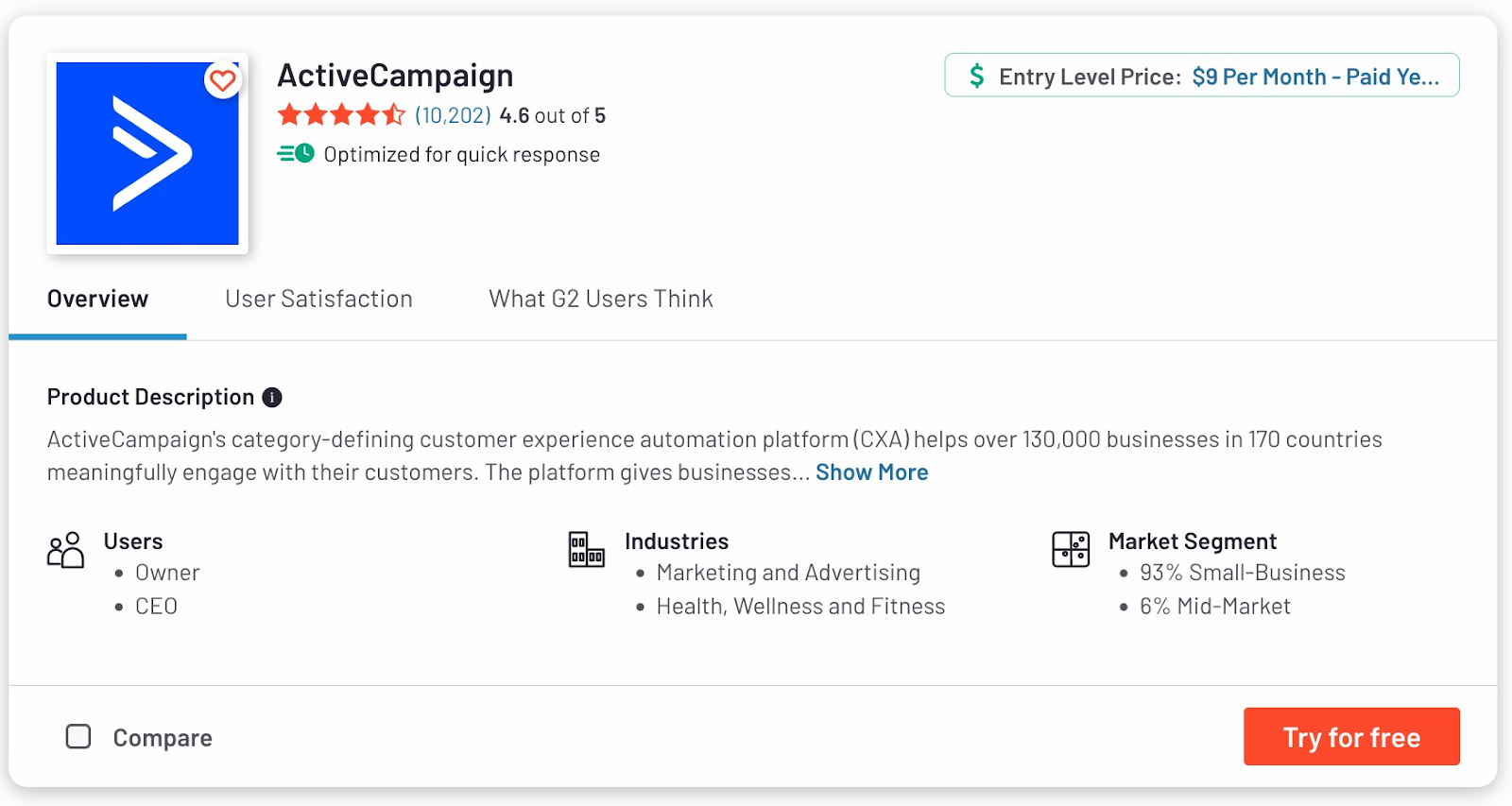Click the heart favorite icon on logo
This screenshot has height=806, width=1512.
pyautogui.click(x=223, y=80)
